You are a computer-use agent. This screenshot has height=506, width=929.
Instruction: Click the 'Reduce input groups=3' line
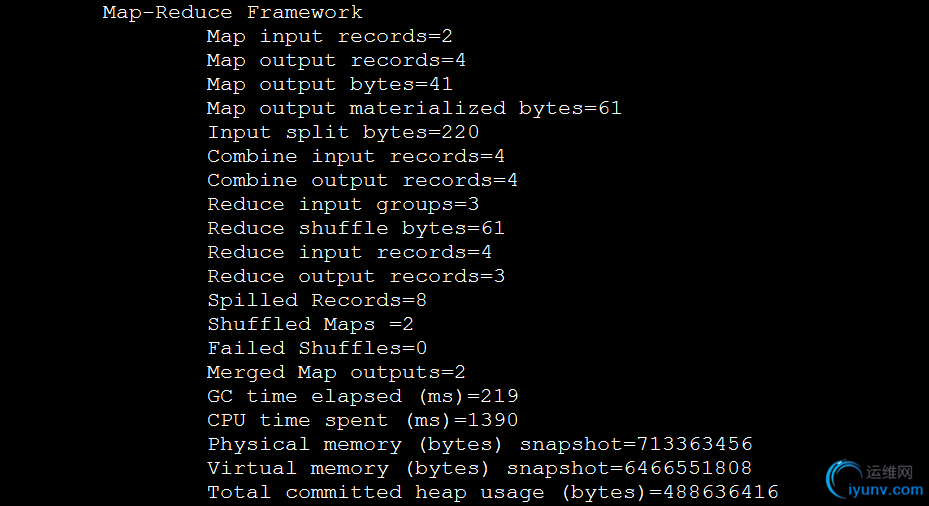pyautogui.click(x=343, y=205)
